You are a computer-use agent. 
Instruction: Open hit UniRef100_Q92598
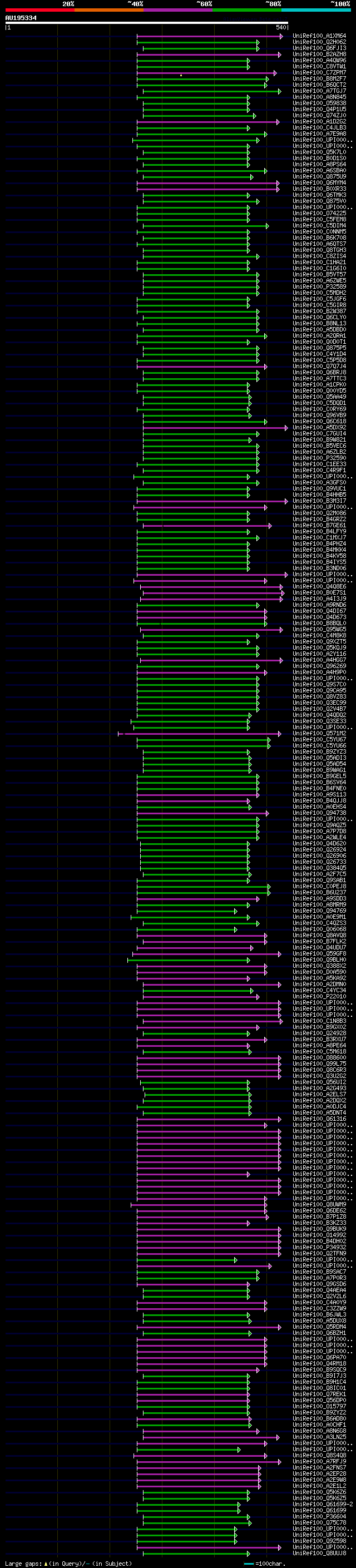click(x=319, y=1541)
